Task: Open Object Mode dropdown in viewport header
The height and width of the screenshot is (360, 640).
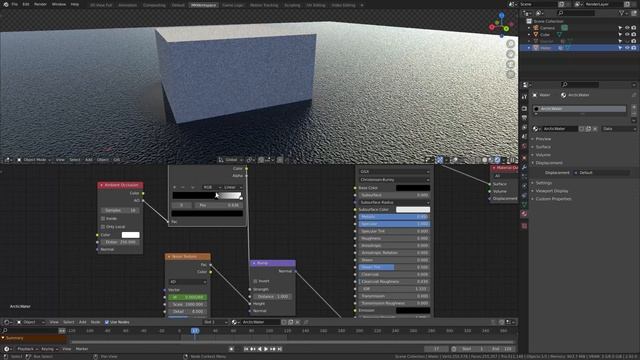Action: tap(33, 160)
